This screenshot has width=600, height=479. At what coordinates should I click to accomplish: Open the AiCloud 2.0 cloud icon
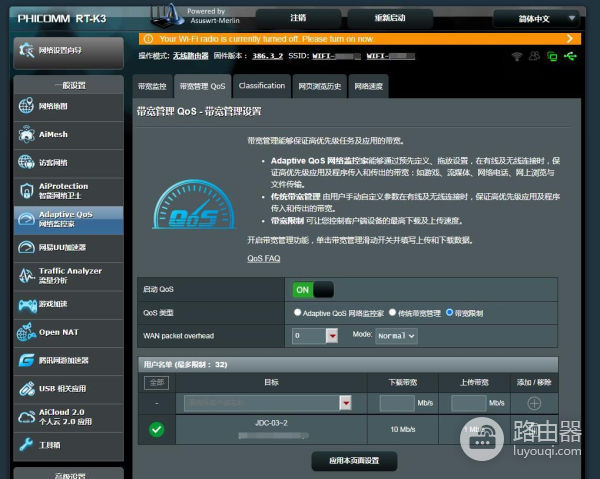[x=26, y=417]
